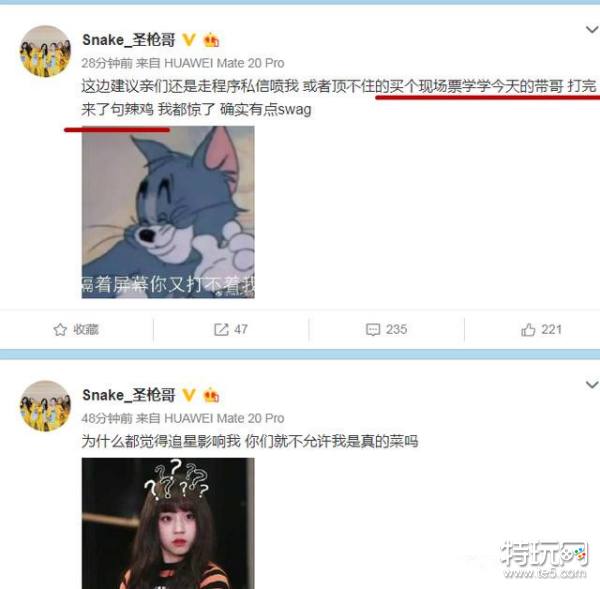Viewport: 600px width, 589px height.
Task: Open the second post's Snake_圣枪哥 avatar
Action: coord(46,406)
